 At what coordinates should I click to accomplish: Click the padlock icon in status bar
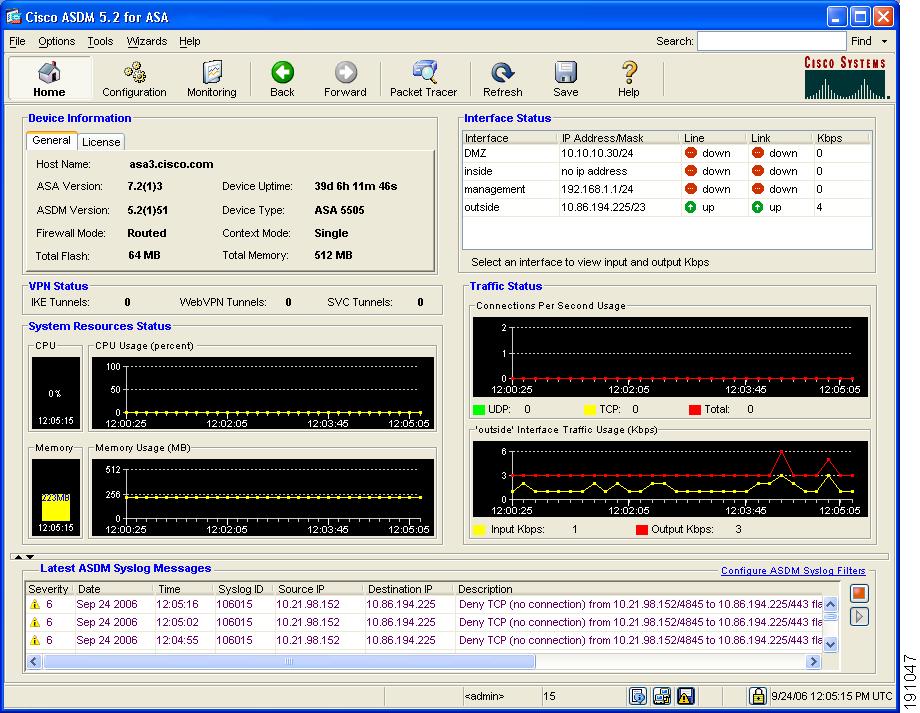coord(757,697)
